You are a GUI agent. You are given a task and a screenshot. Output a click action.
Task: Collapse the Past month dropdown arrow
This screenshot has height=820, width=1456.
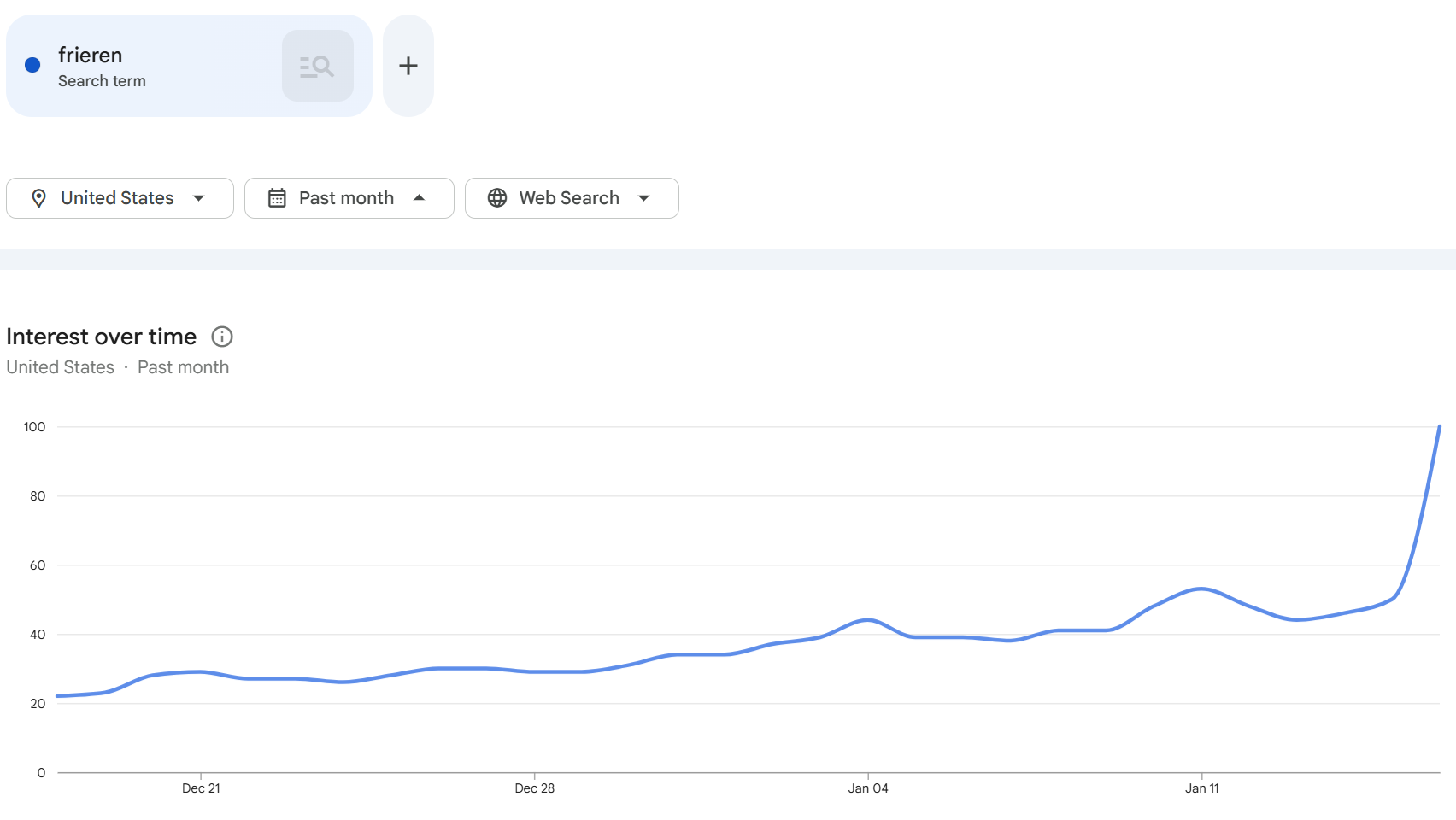[x=419, y=198]
